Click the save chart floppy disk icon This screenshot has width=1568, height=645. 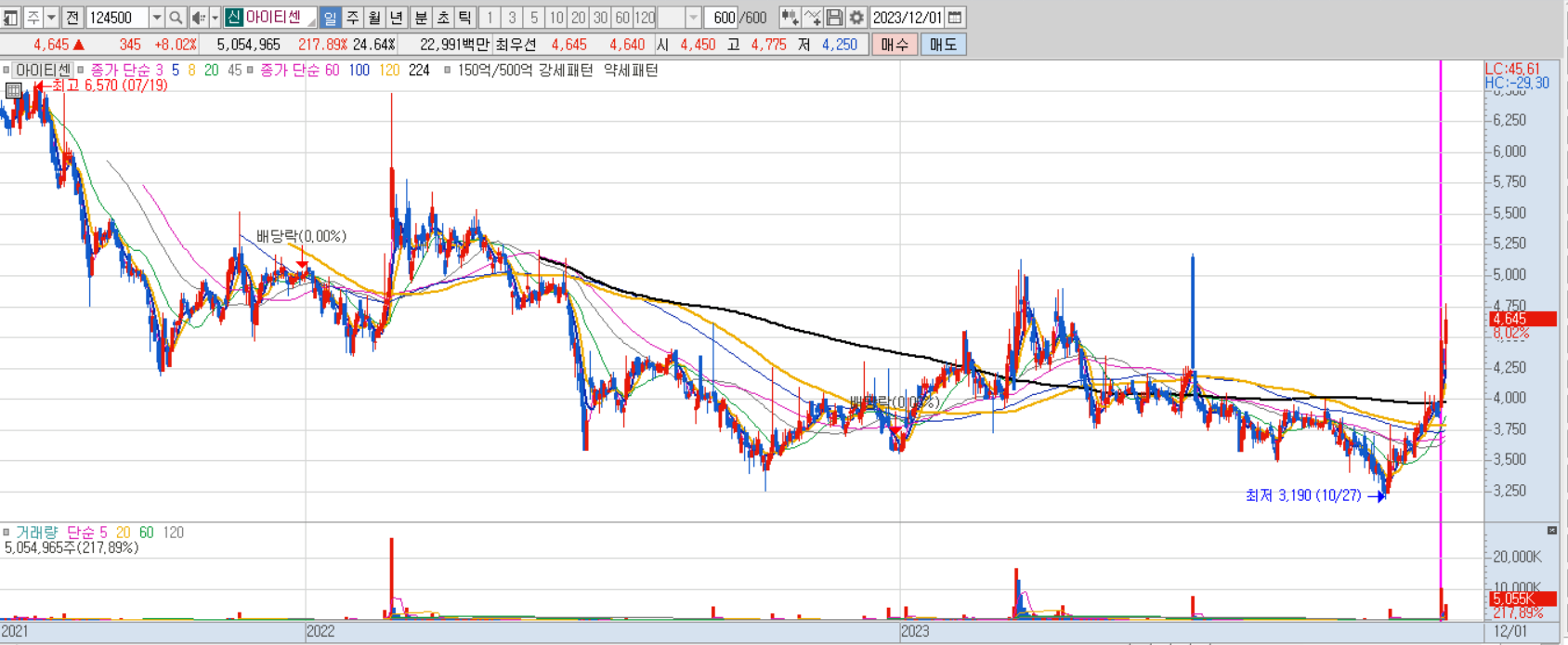pos(834,17)
